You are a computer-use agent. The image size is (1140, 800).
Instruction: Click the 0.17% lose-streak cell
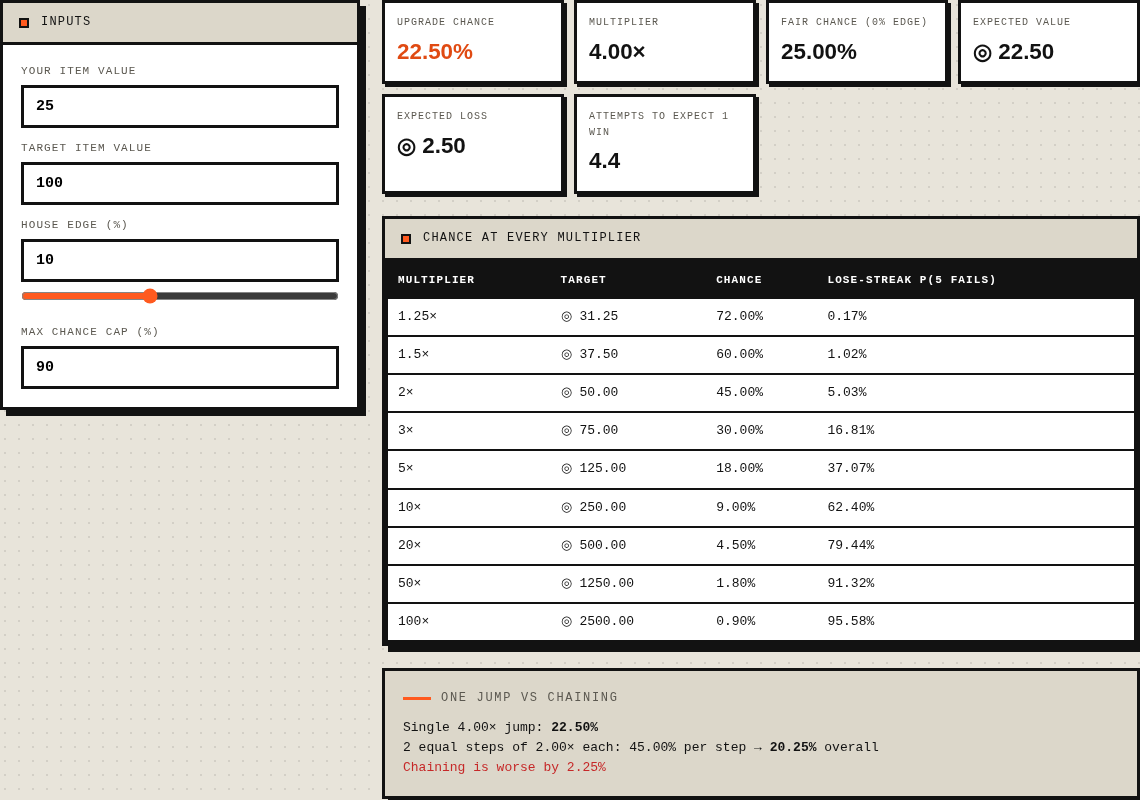point(847,316)
